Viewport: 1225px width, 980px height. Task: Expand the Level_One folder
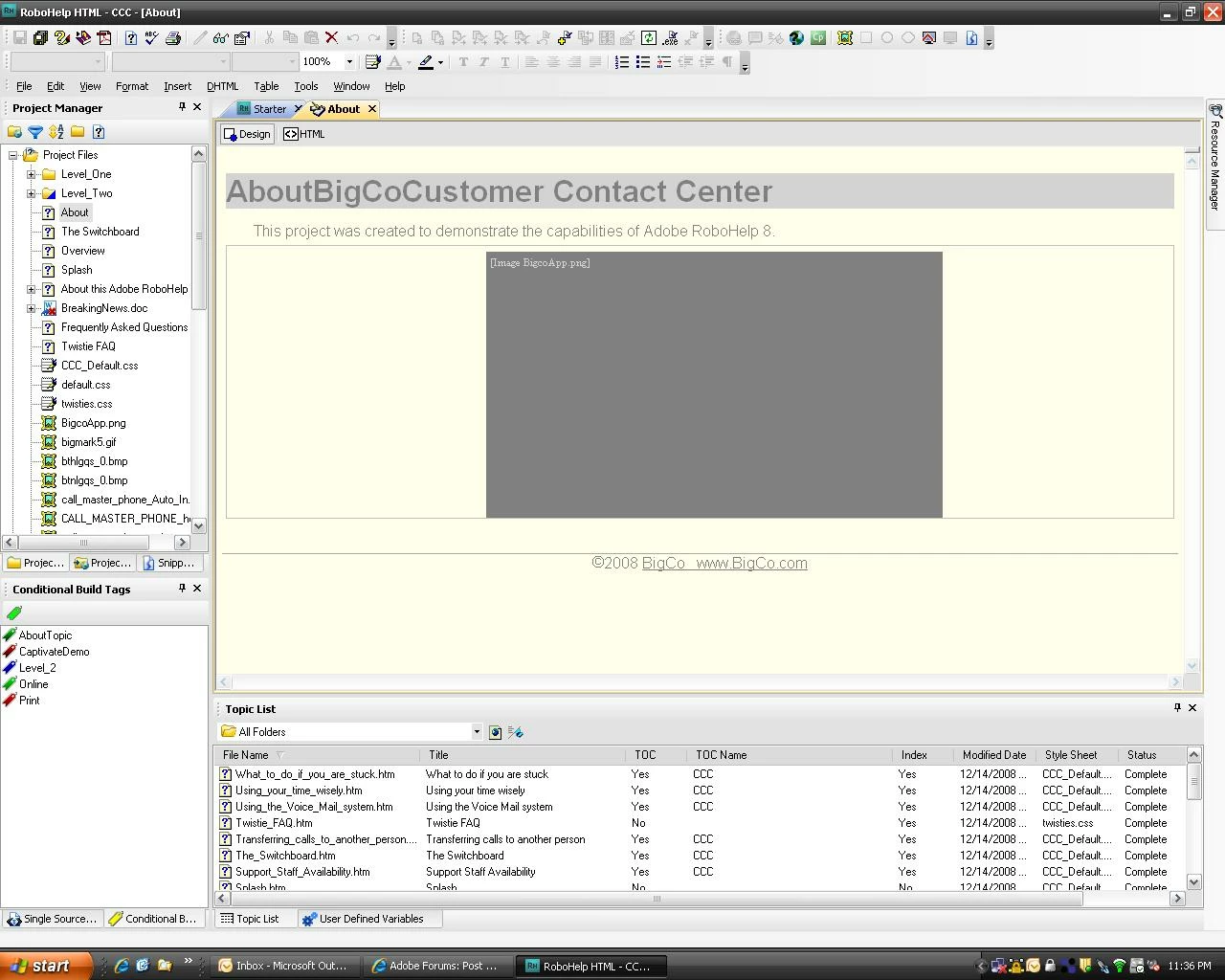pos(31,174)
